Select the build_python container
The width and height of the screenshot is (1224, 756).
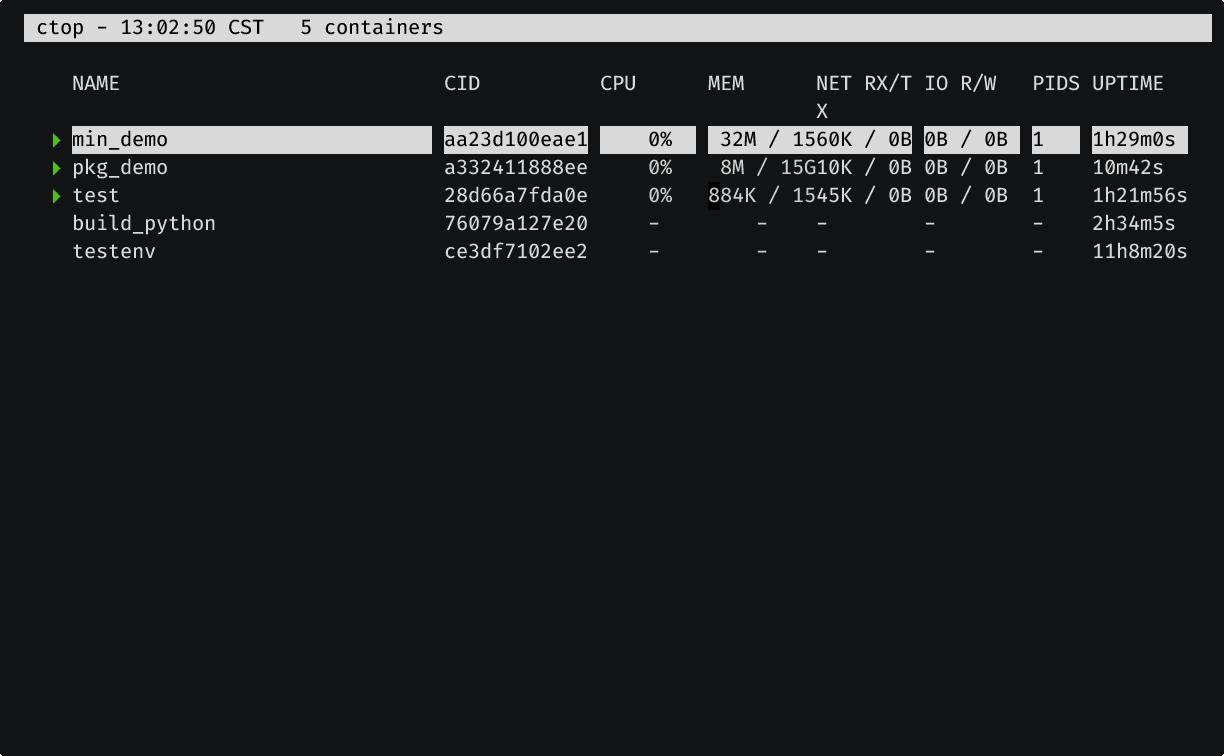point(144,224)
